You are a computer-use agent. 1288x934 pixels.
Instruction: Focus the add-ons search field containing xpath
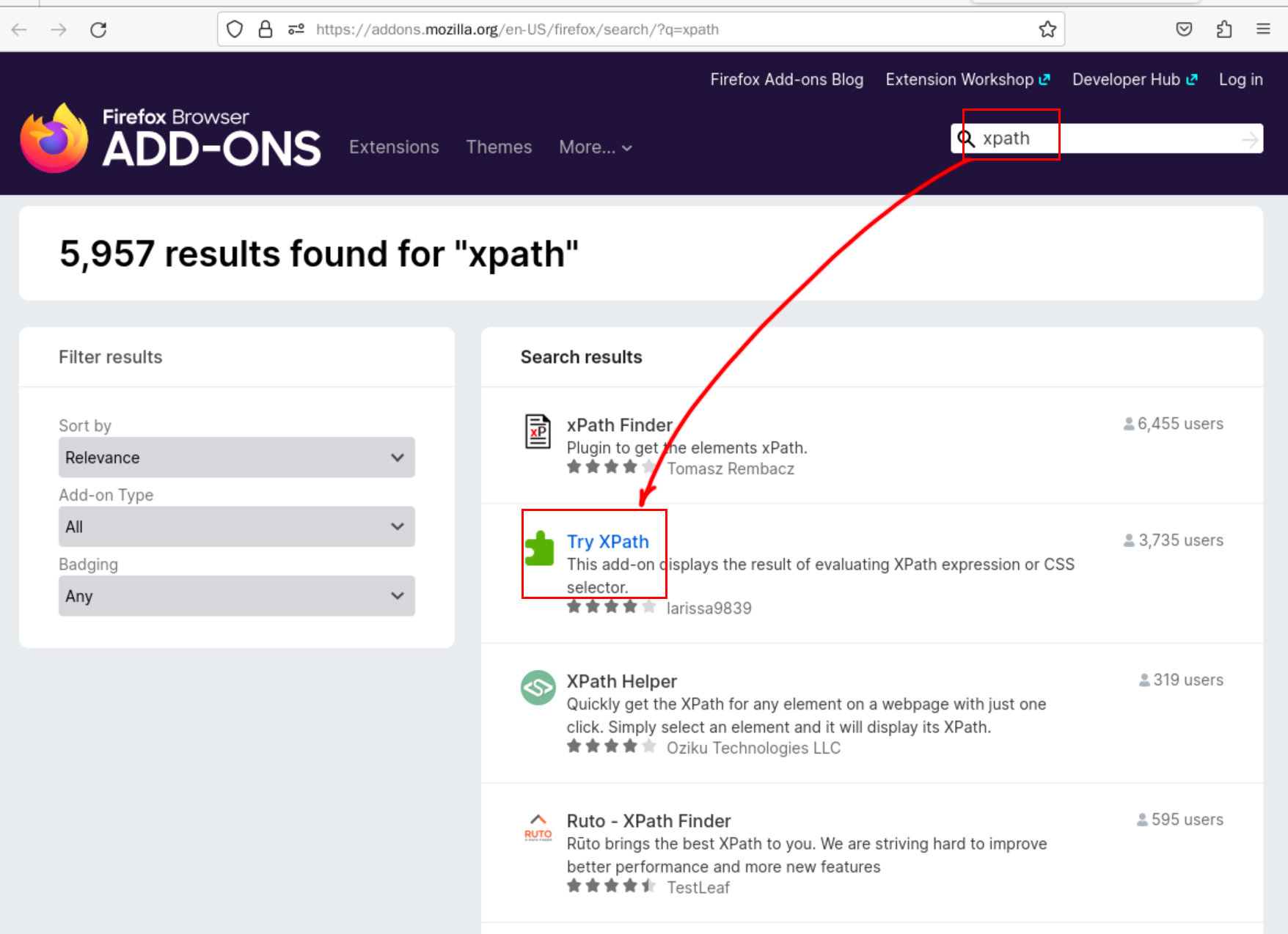1108,139
